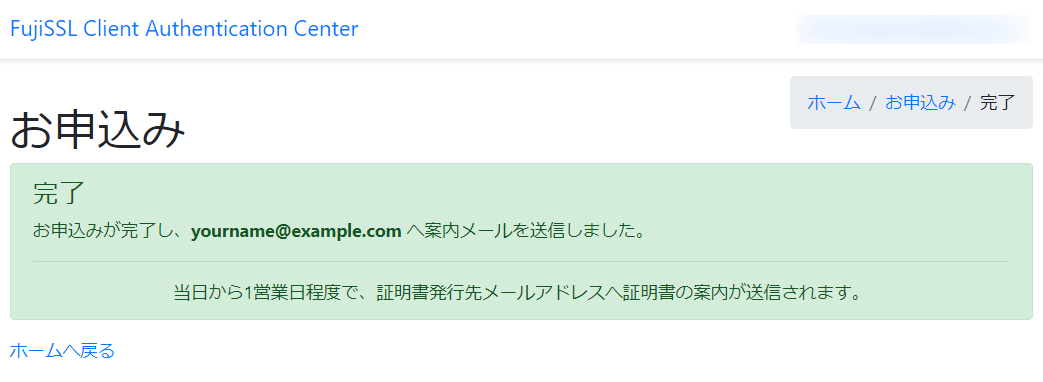Go to ホーム in the breadcrumb

(833, 102)
